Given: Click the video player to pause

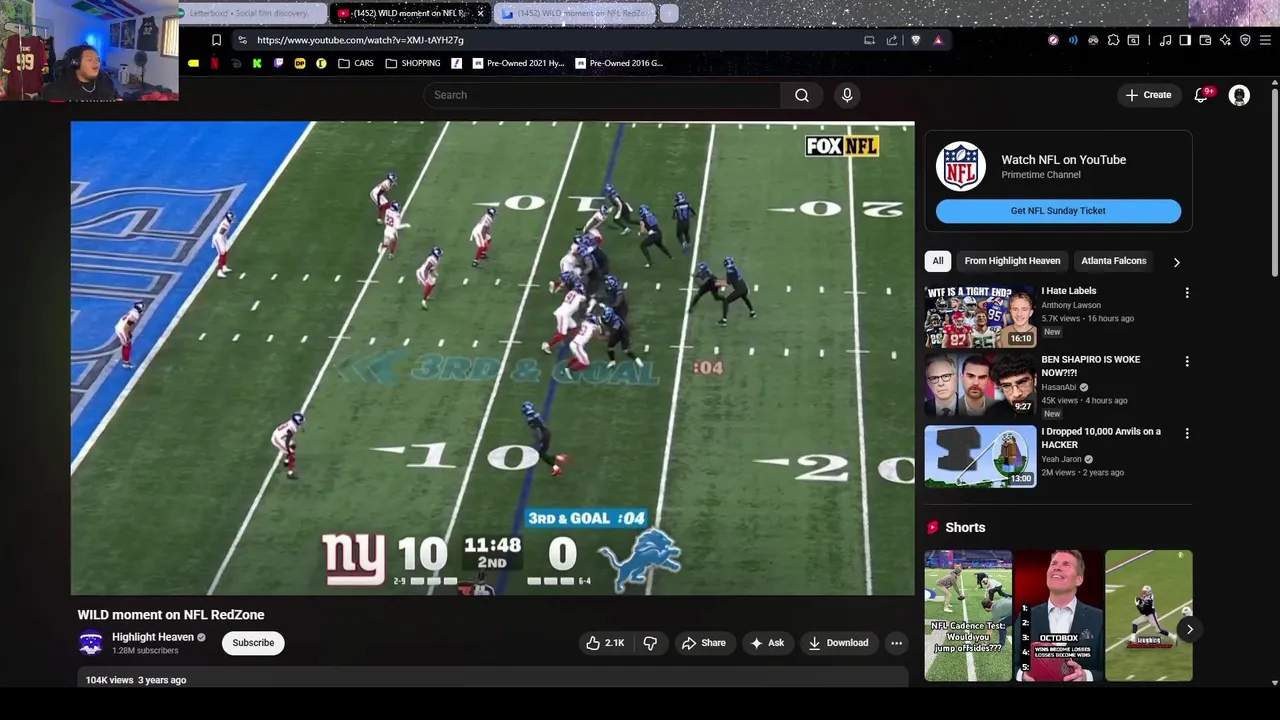Looking at the screenshot, I should pos(492,358).
